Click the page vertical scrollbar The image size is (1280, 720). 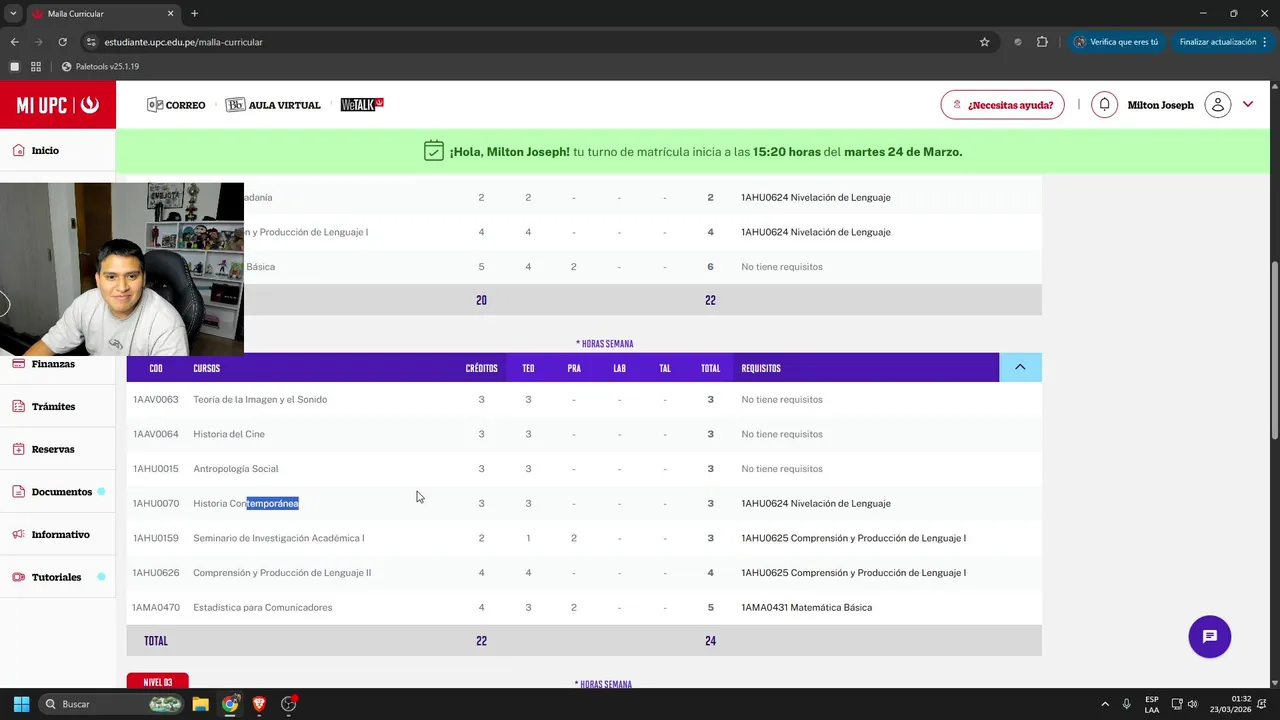[x=1274, y=350]
